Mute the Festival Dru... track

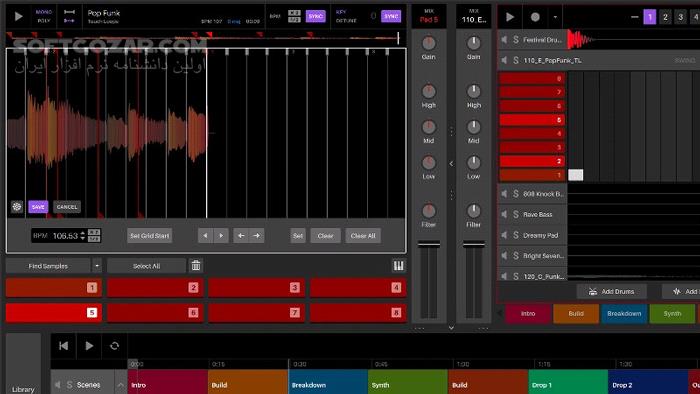click(504, 40)
